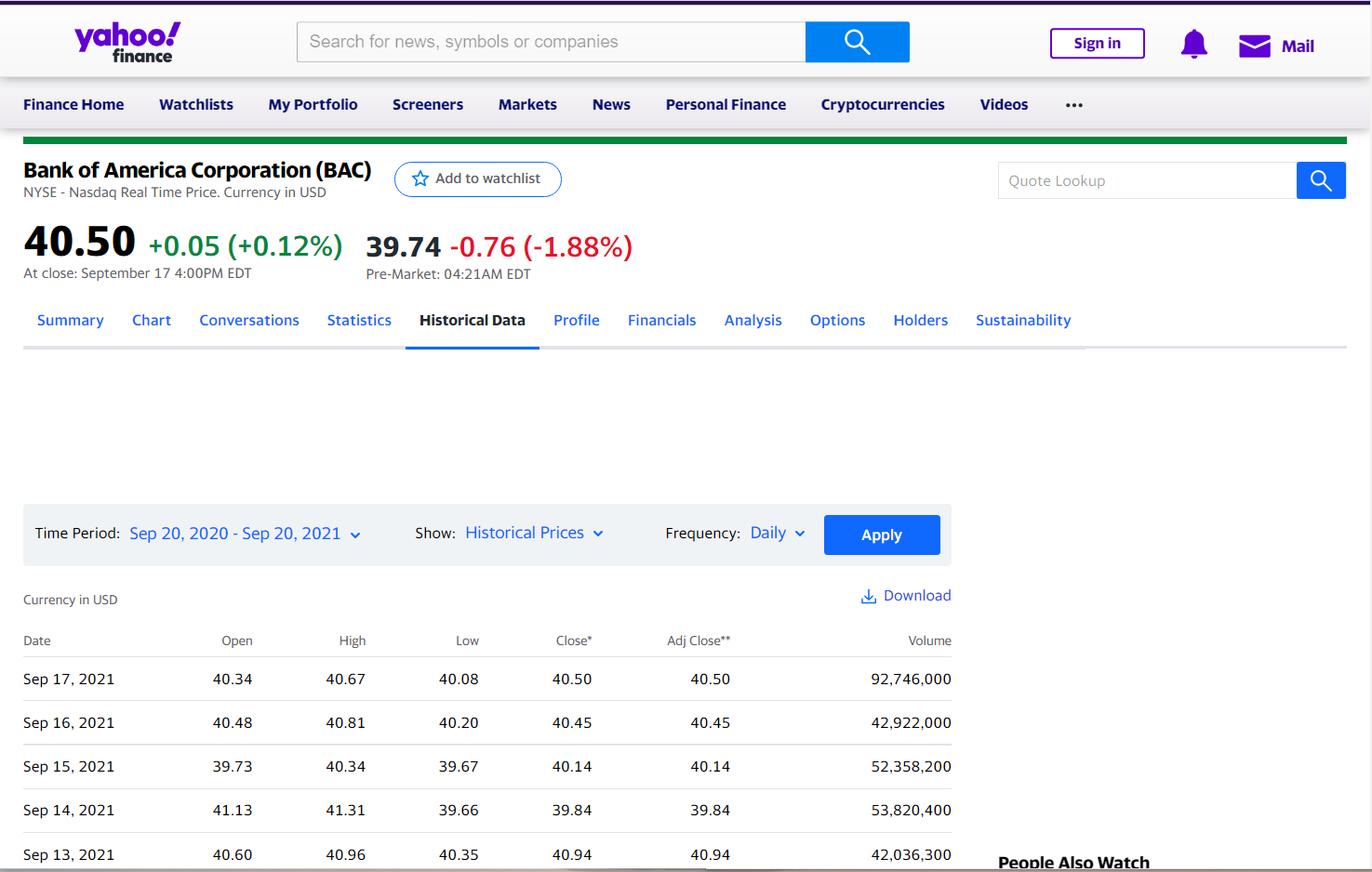Viewport: 1372px width, 872px height.
Task: Switch to the Statistics tab
Action: 359,320
